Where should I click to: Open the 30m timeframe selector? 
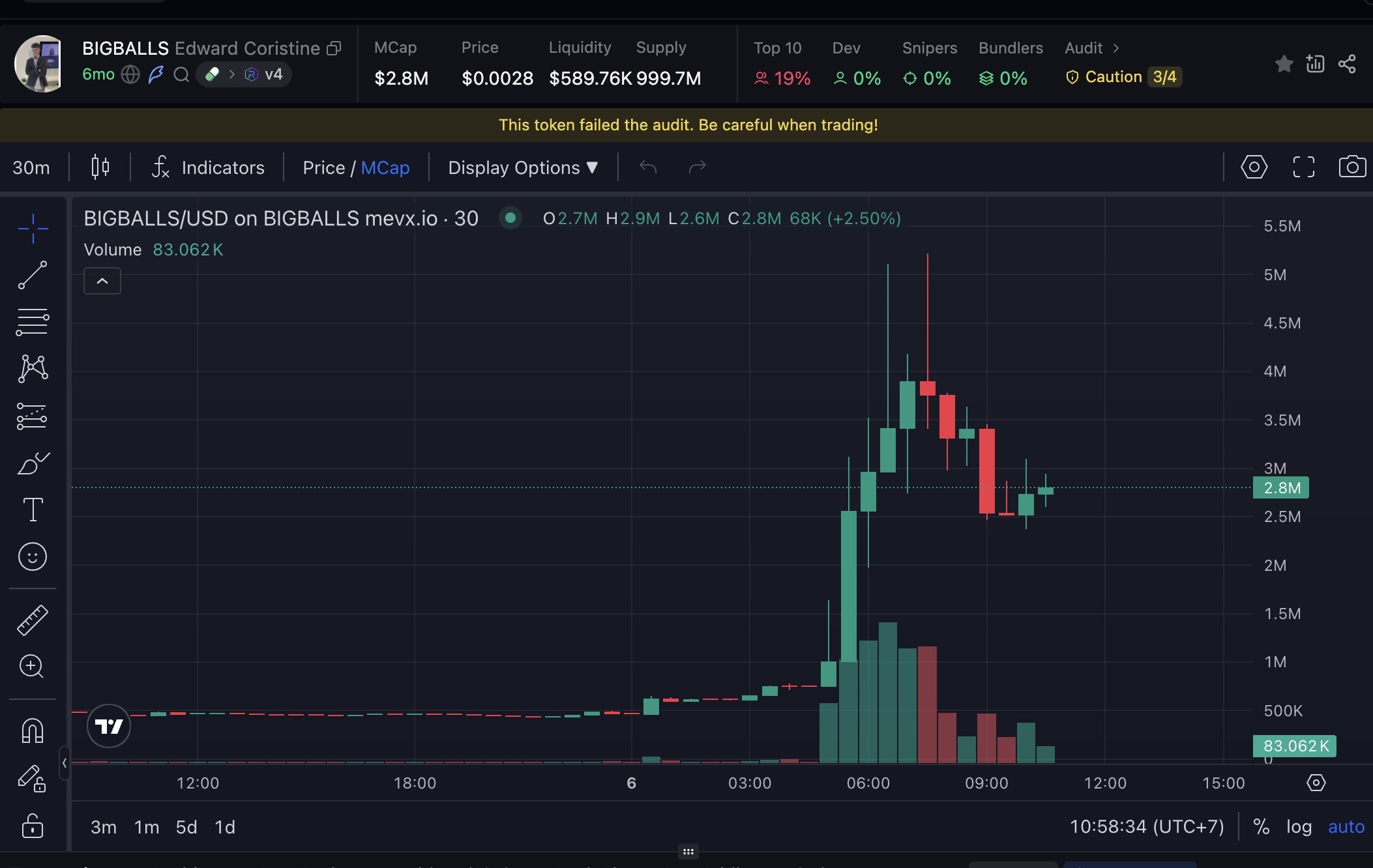(31, 167)
